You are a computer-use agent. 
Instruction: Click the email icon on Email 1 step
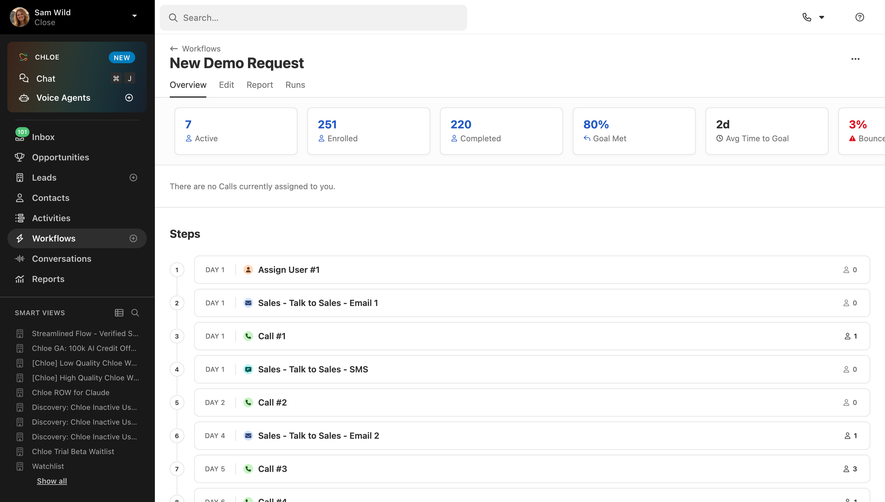coord(248,303)
